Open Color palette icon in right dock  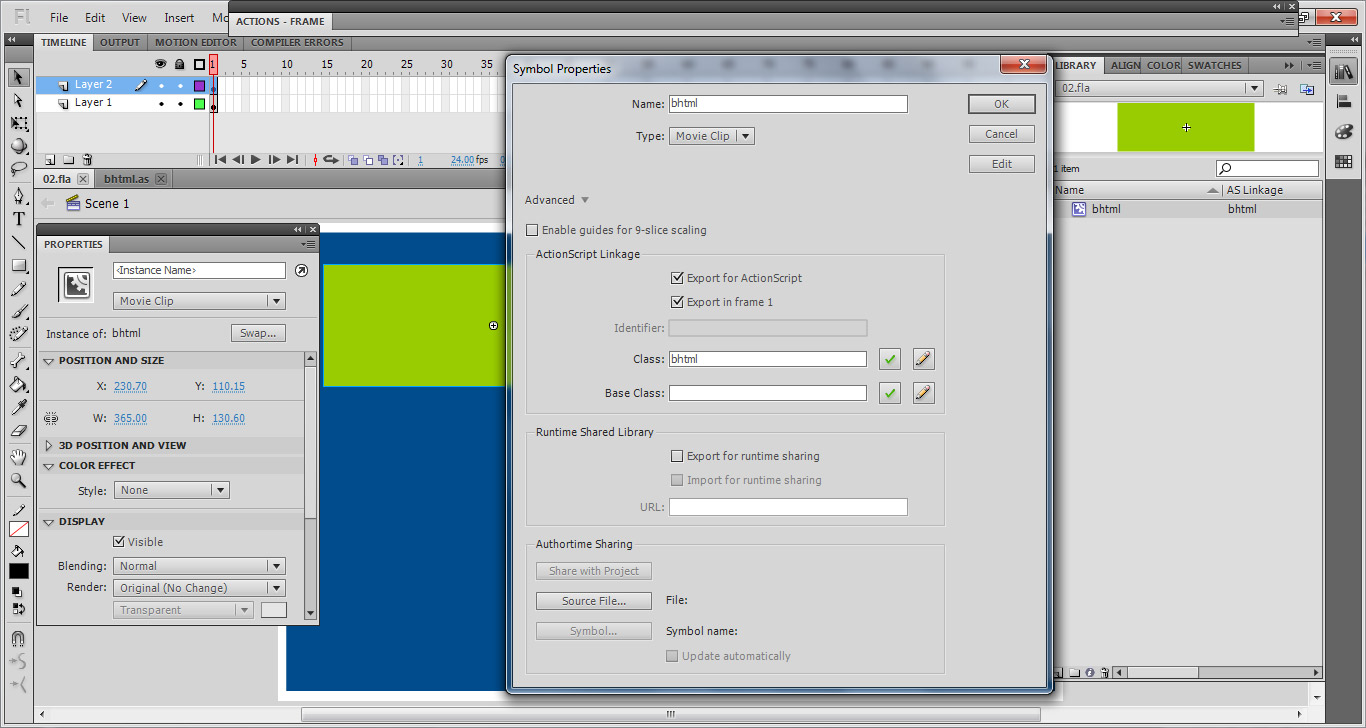coord(1343,132)
